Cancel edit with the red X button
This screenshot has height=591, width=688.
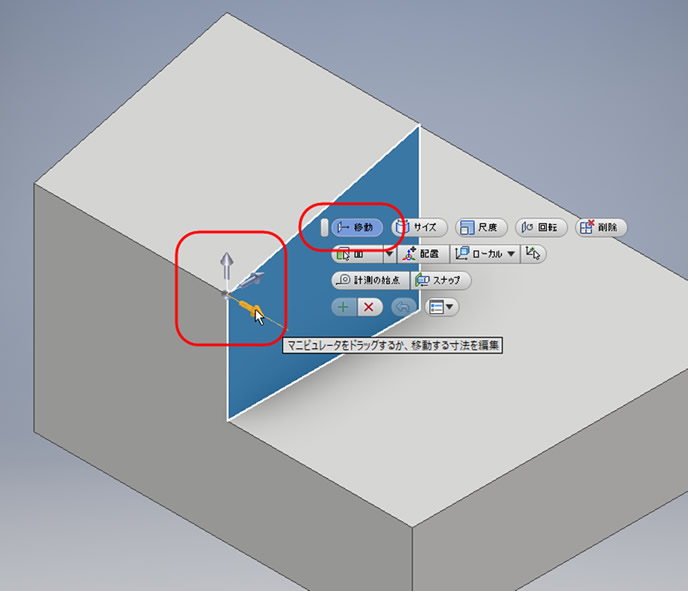click(369, 307)
